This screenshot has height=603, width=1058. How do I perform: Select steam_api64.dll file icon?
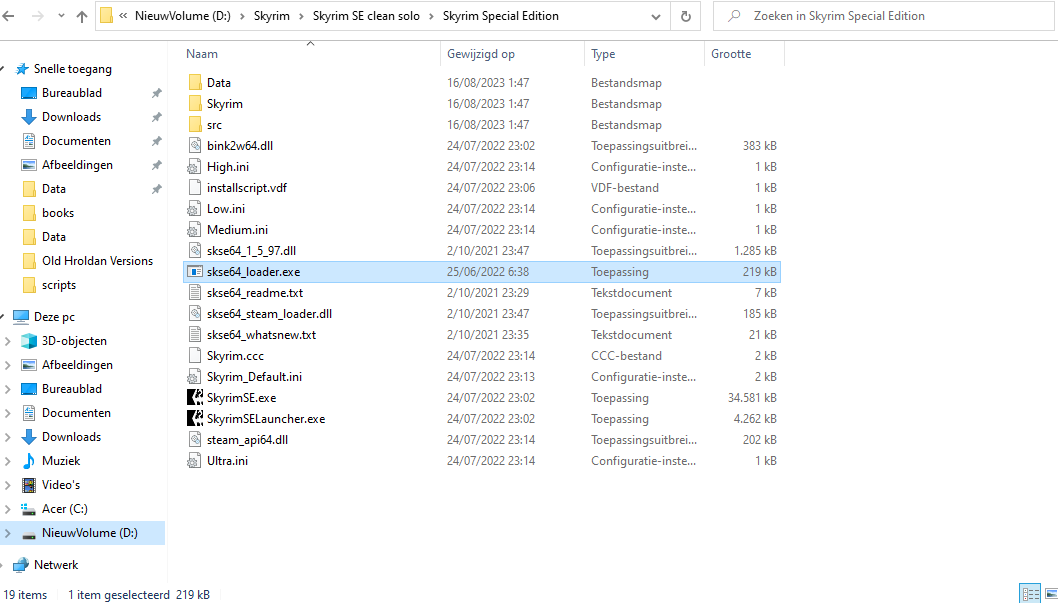[195, 439]
